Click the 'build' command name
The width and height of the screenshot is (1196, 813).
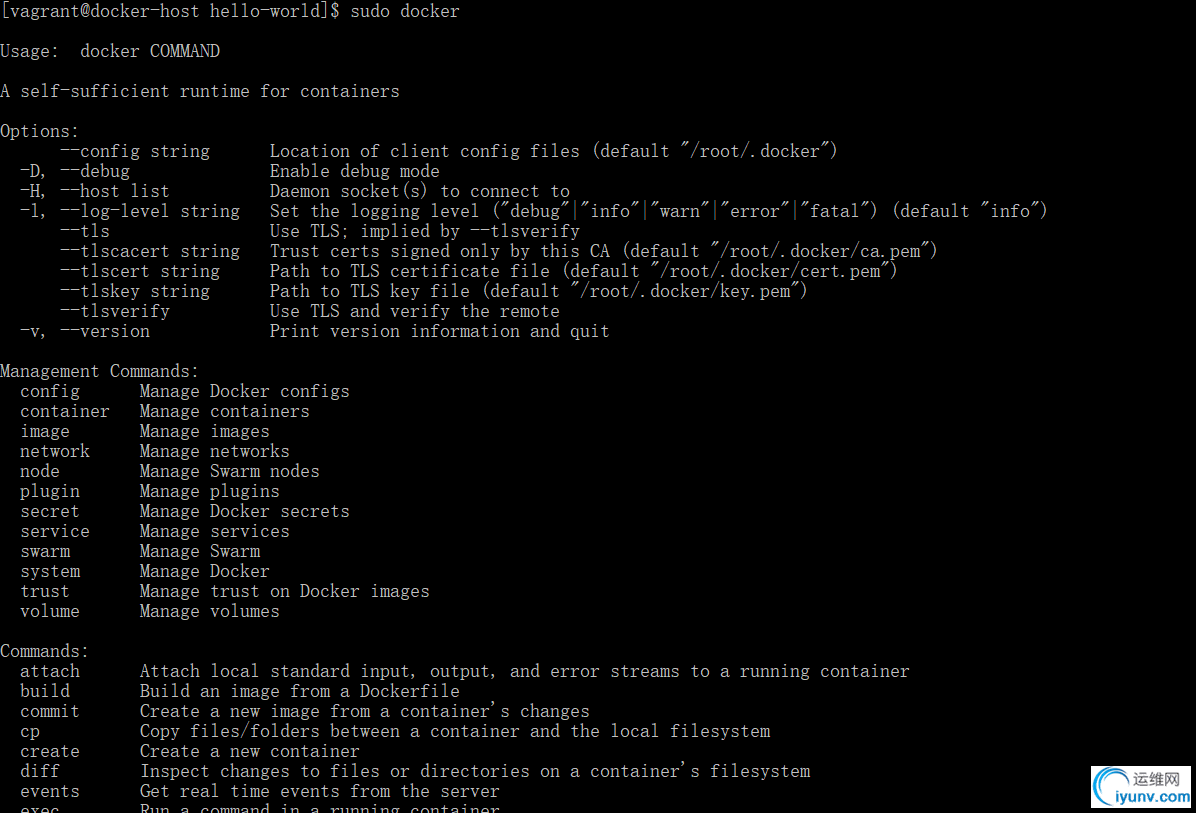[x=45, y=691]
